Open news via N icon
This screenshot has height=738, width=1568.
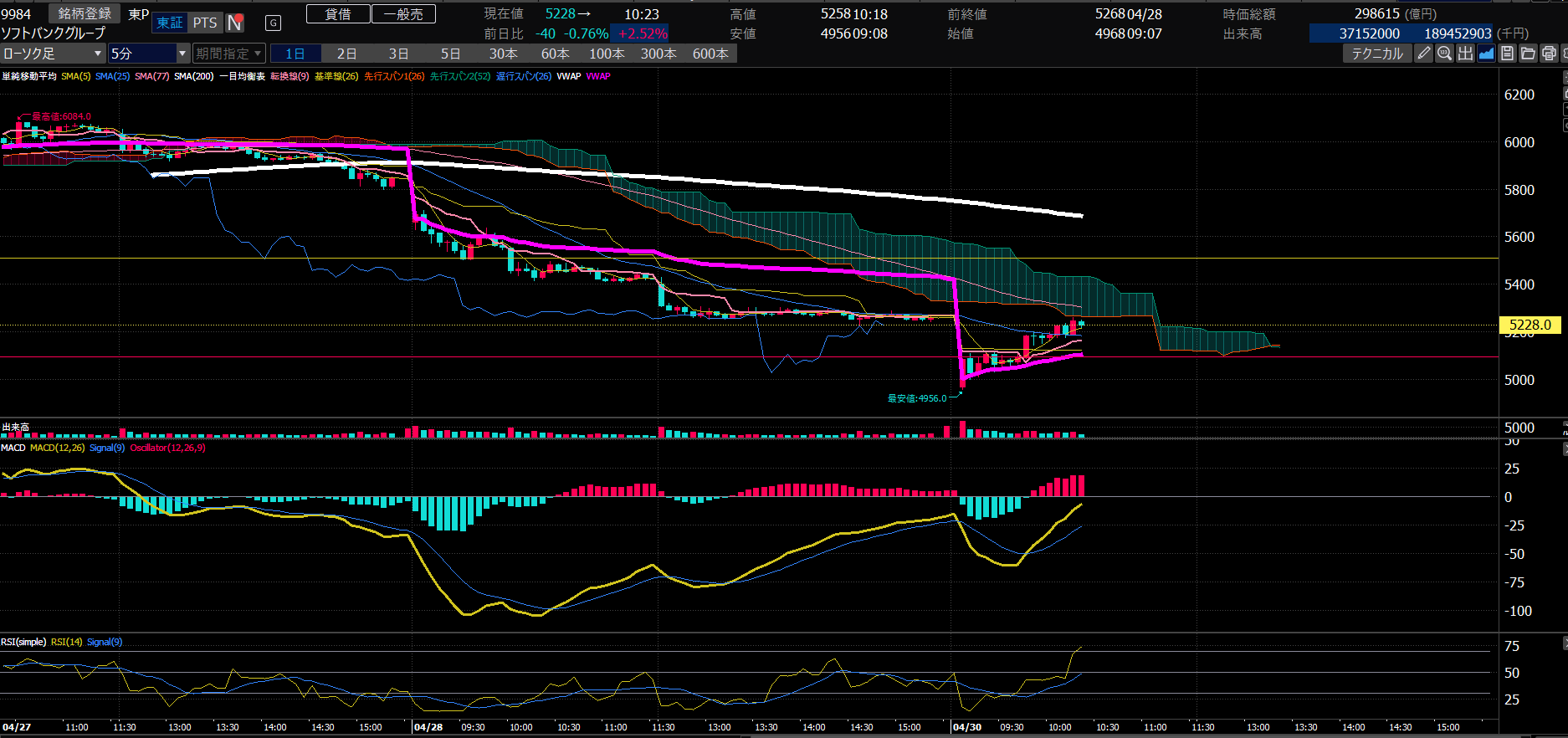(235, 23)
